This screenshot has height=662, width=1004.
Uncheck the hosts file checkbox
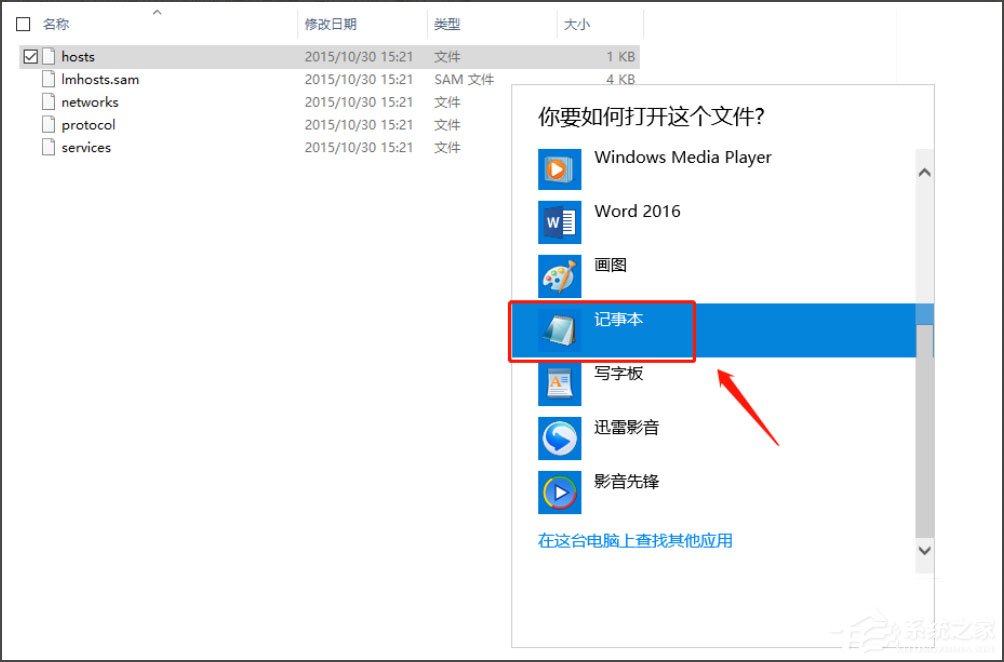pos(30,57)
